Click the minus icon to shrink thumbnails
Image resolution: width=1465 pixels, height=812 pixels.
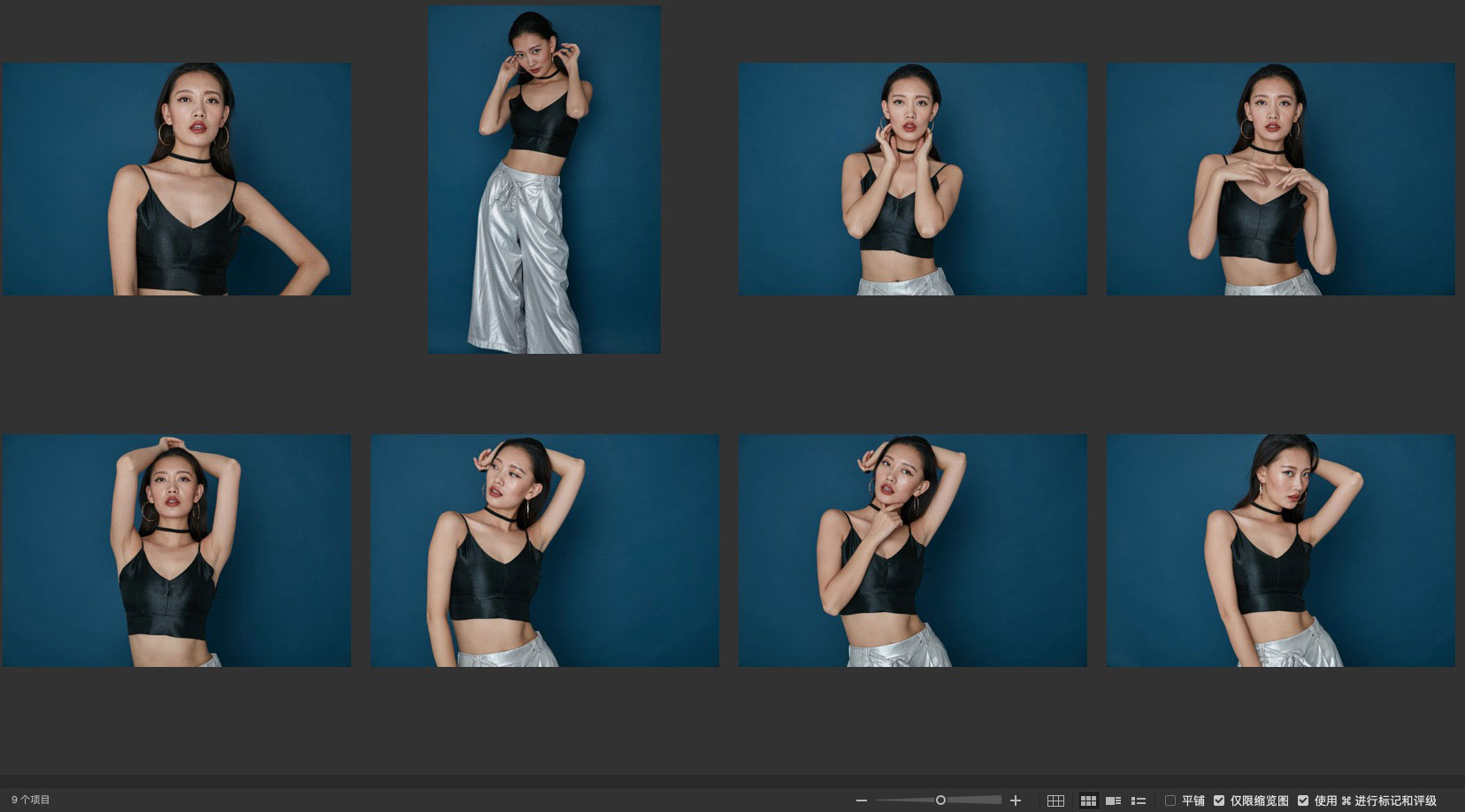click(x=861, y=801)
